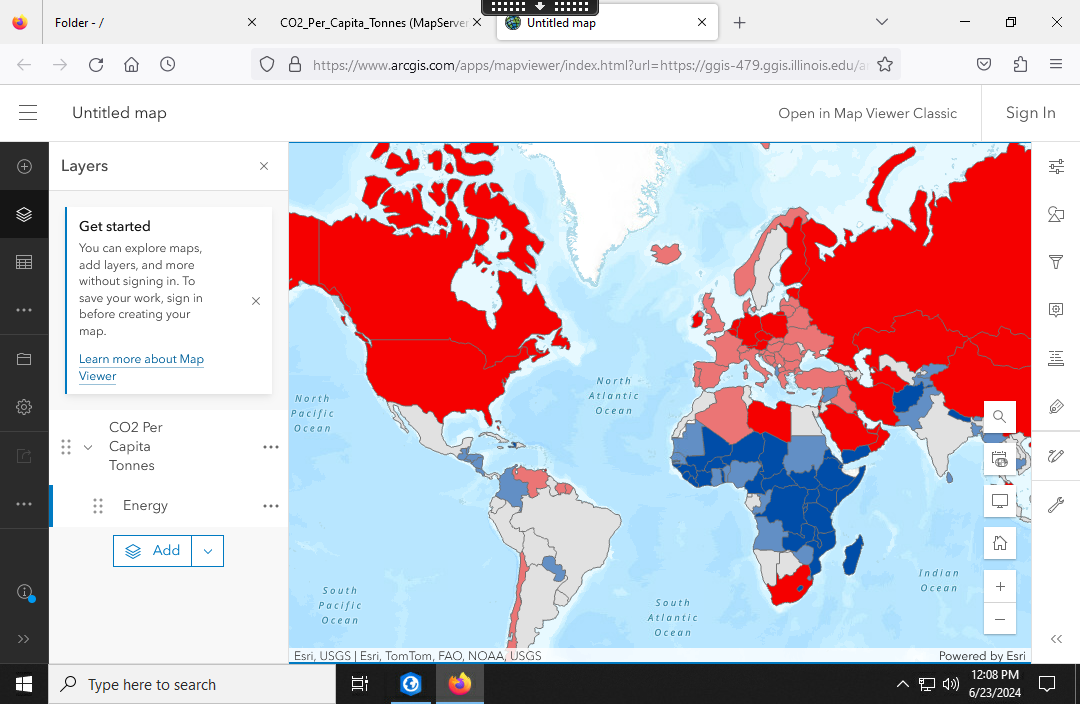The width and height of the screenshot is (1080, 704).
Task: Click the Sign In button
Action: tap(1030, 113)
